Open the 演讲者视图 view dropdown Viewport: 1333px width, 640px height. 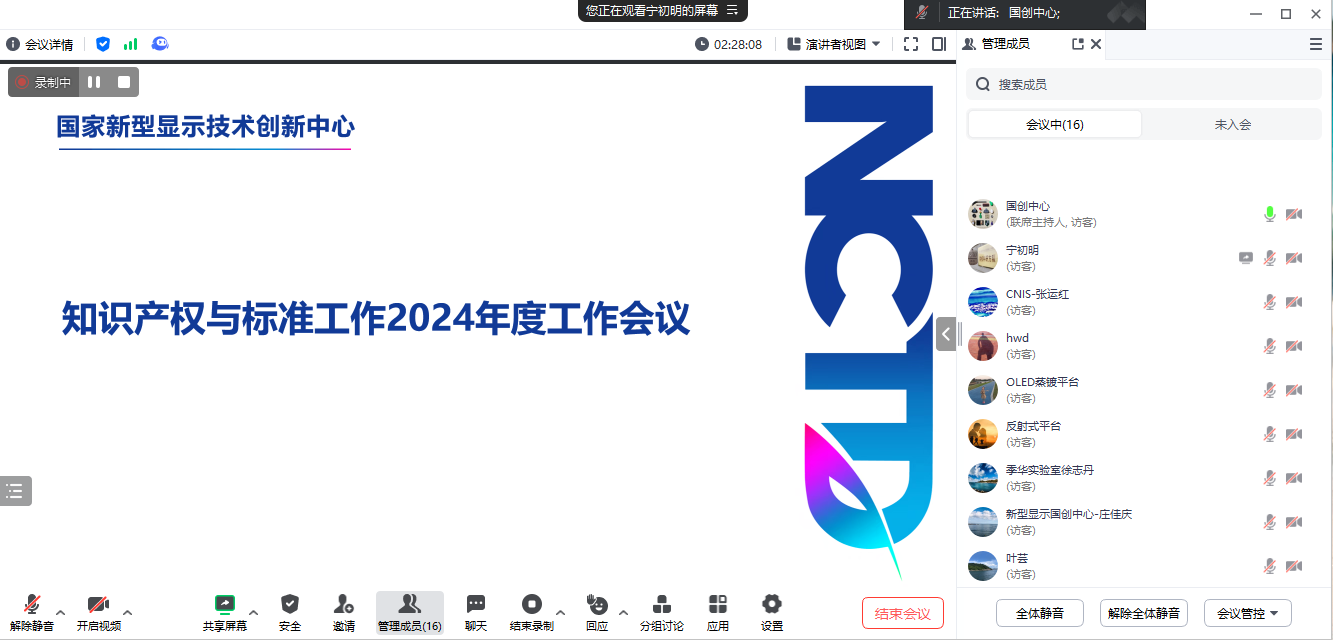(834, 44)
